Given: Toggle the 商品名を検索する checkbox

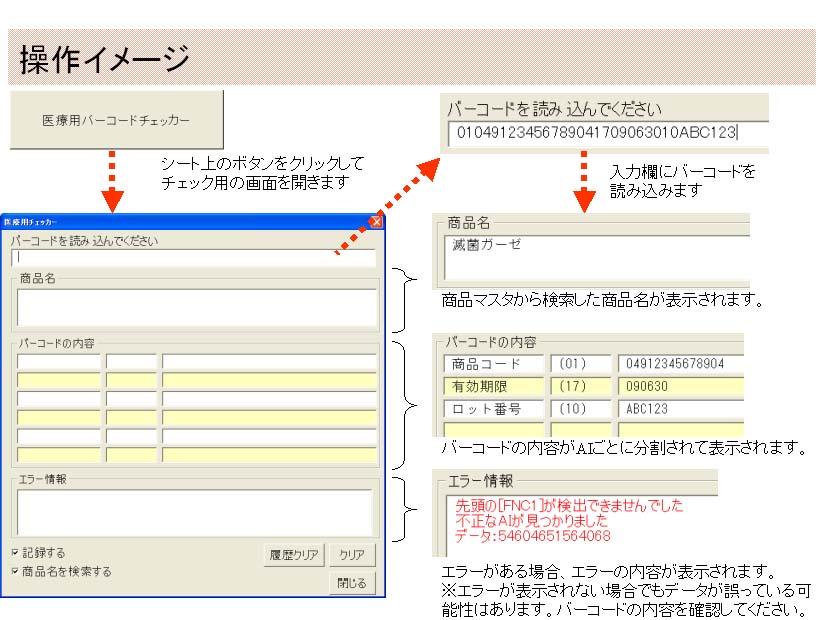Looking at the screenshot, I should coord(15,571).
